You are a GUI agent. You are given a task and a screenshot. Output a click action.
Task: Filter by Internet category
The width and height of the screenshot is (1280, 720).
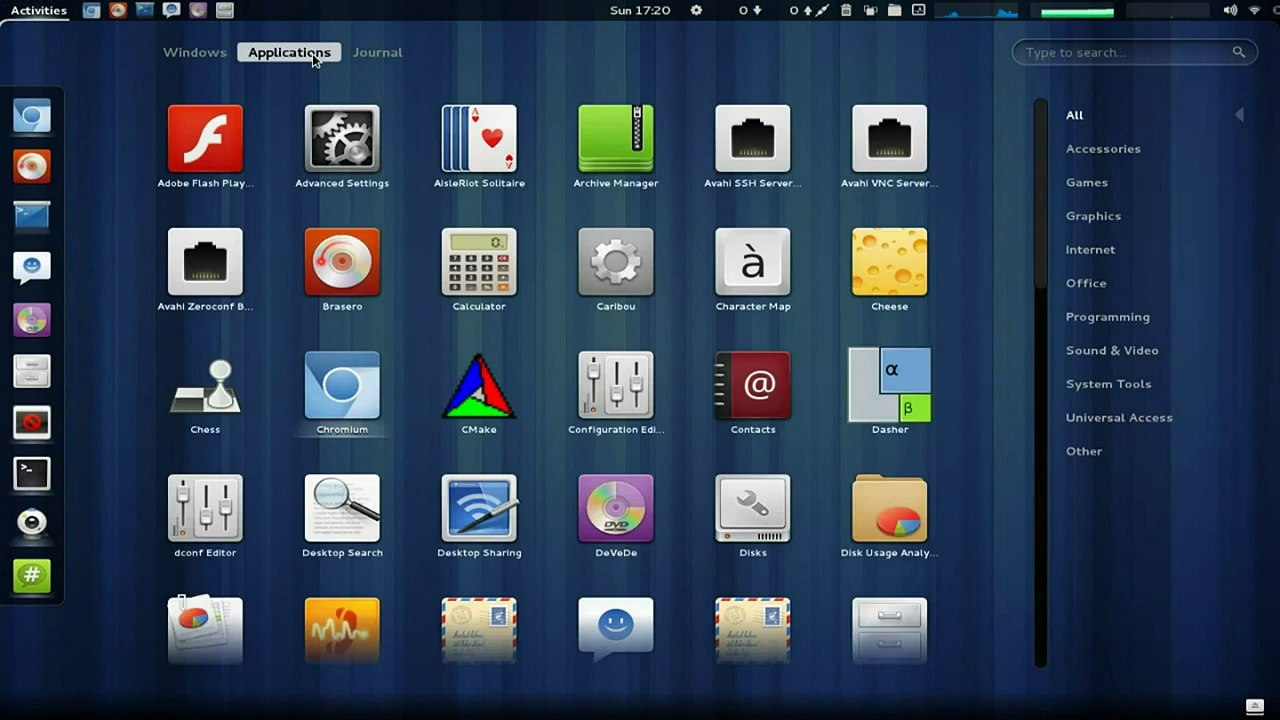(1090, 250)
